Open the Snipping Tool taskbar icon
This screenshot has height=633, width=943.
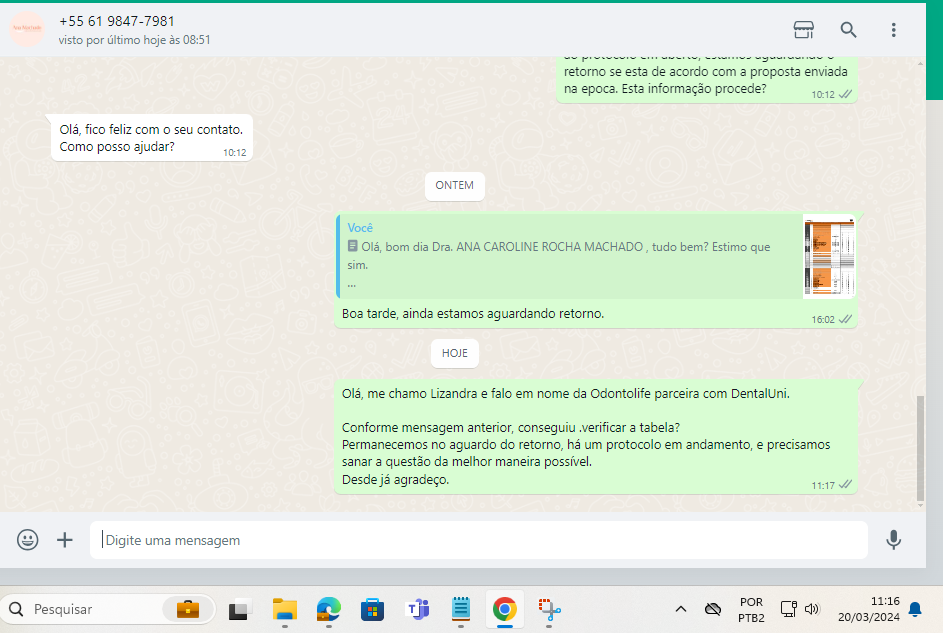[x=549, y=608]
